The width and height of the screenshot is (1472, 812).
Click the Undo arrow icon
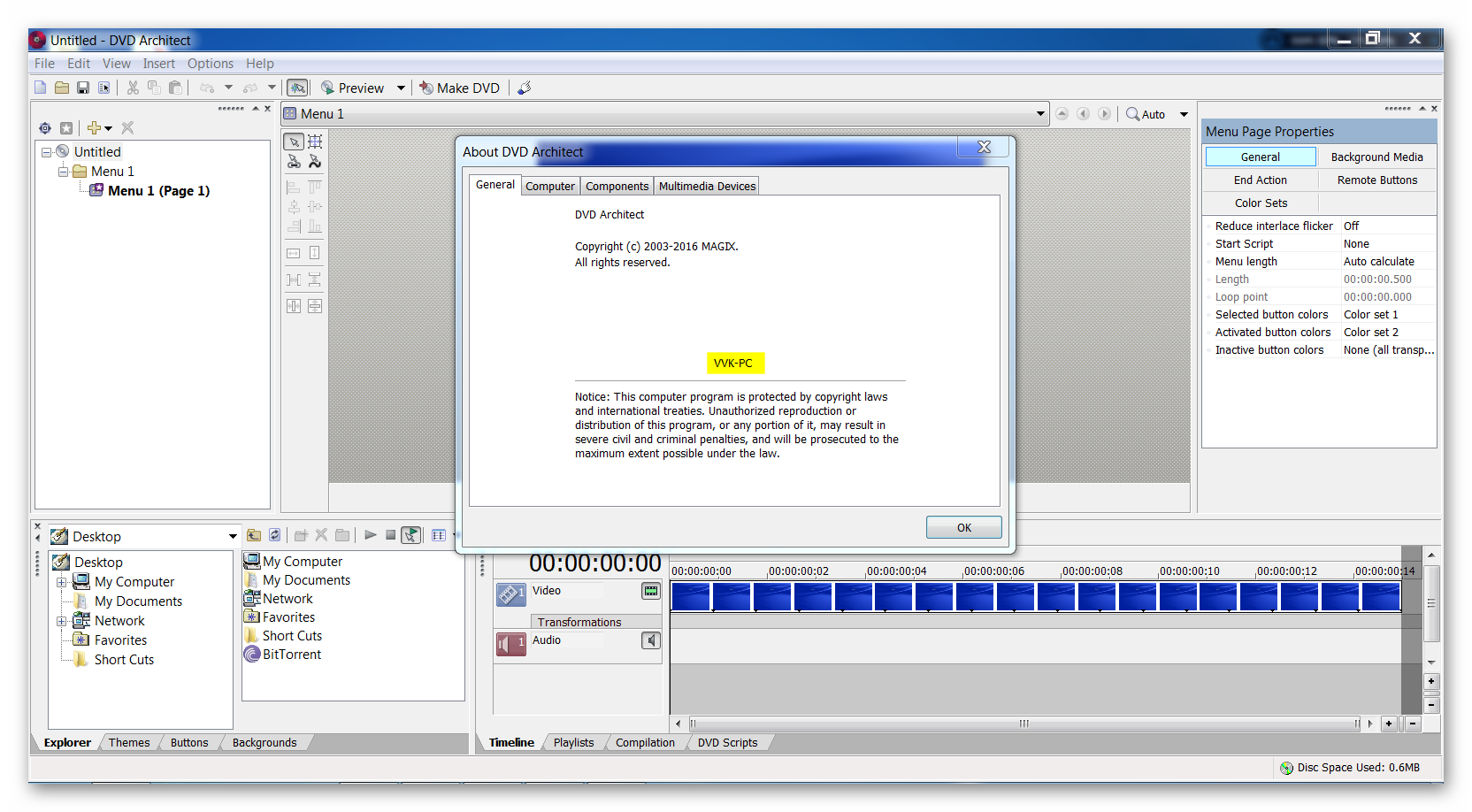207,88
